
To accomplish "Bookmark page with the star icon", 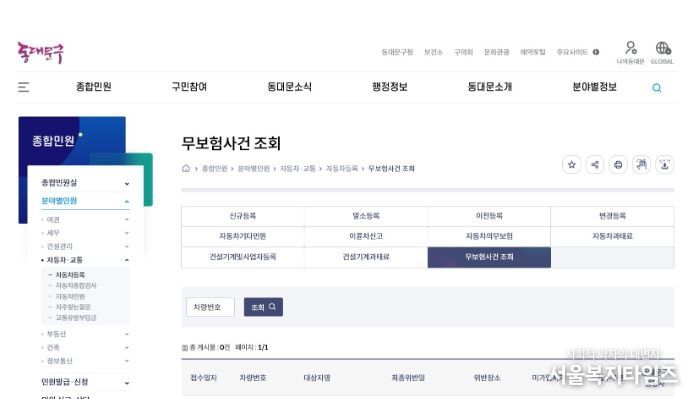I will pyautogui.click(x=572, y=165).
